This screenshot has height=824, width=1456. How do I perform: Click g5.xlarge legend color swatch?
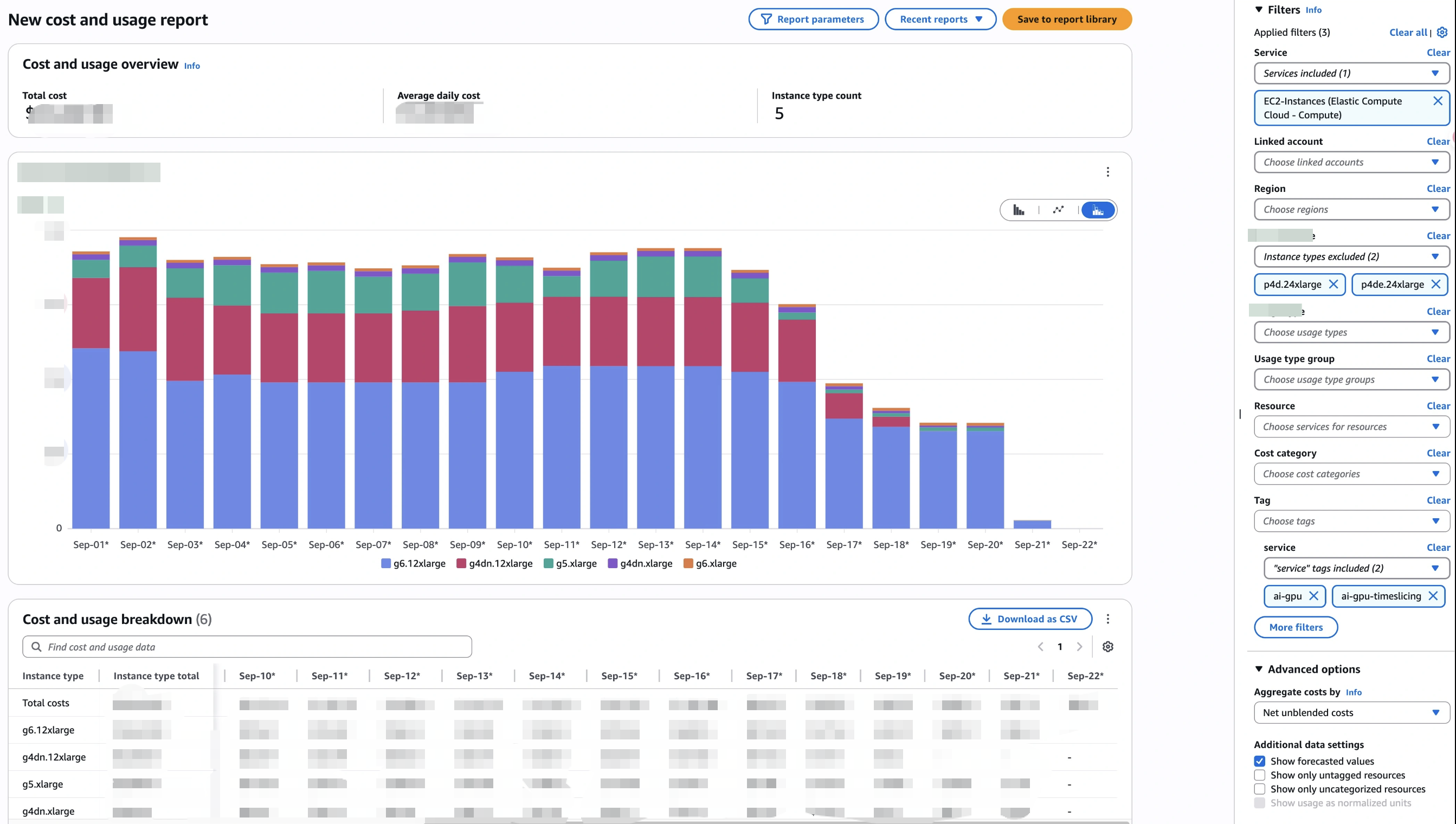[549, 564]
